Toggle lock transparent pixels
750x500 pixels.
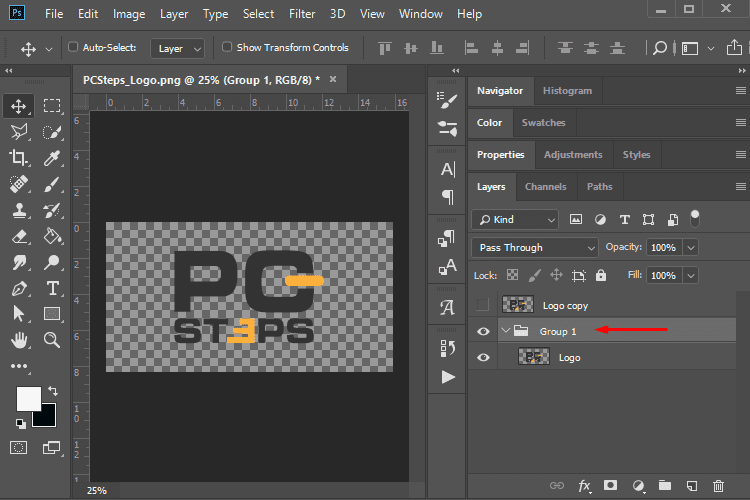click(512, 275)
